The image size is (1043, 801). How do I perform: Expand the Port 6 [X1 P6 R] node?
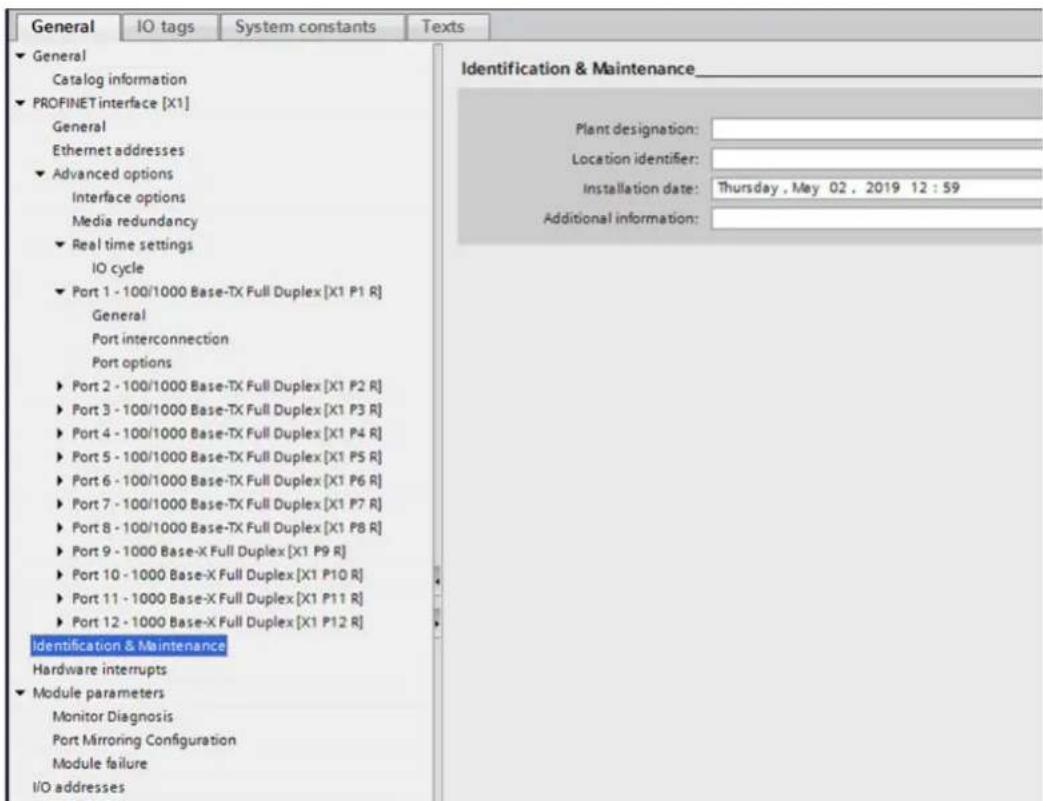[x=60, y=480]
